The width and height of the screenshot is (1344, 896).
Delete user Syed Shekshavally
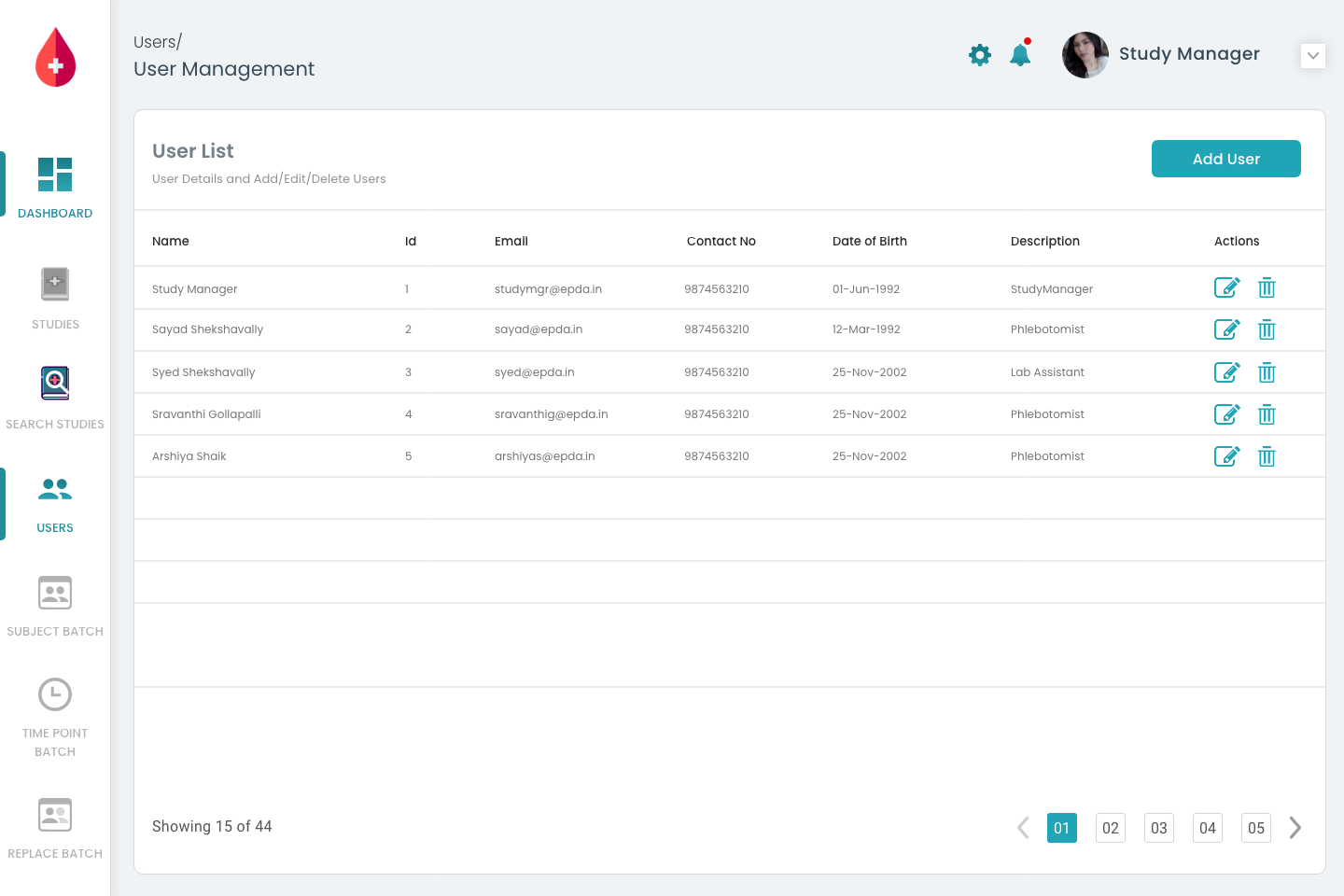point(1267,372)
